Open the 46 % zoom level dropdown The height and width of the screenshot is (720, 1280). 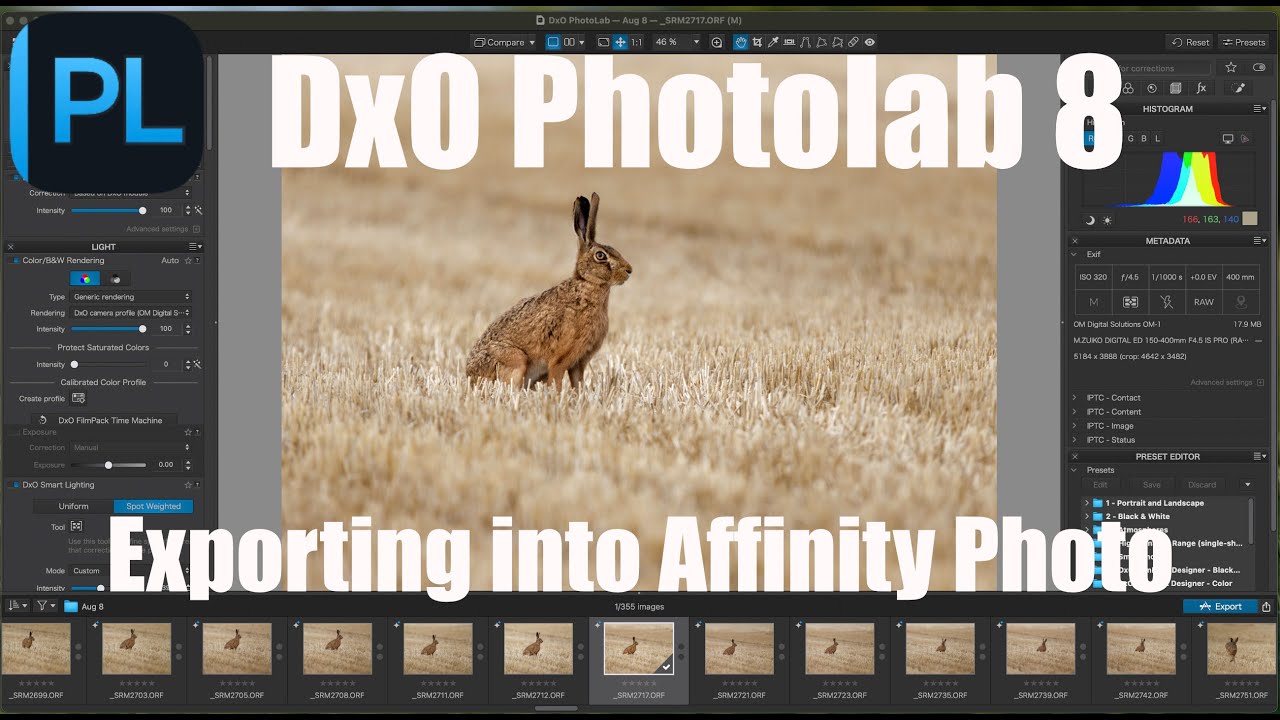pos(675,42)
